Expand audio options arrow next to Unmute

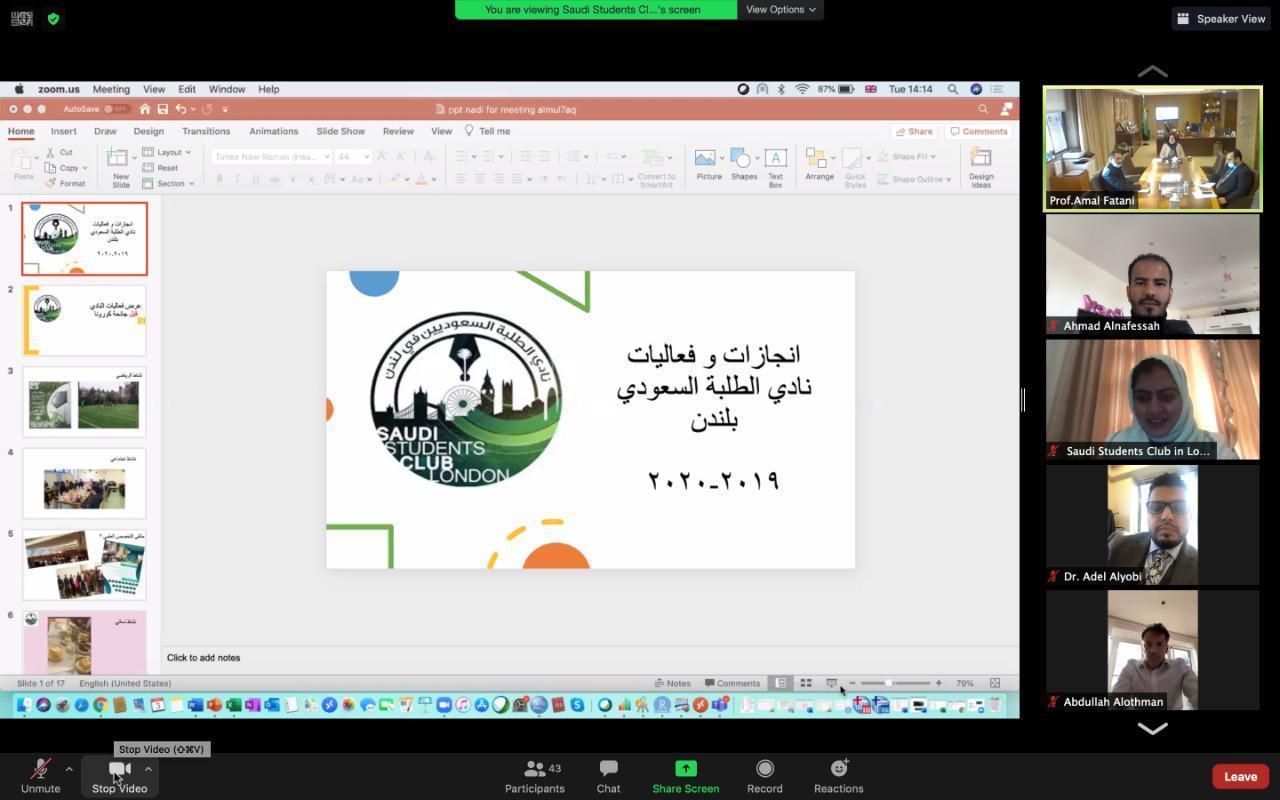coord(68,769)
